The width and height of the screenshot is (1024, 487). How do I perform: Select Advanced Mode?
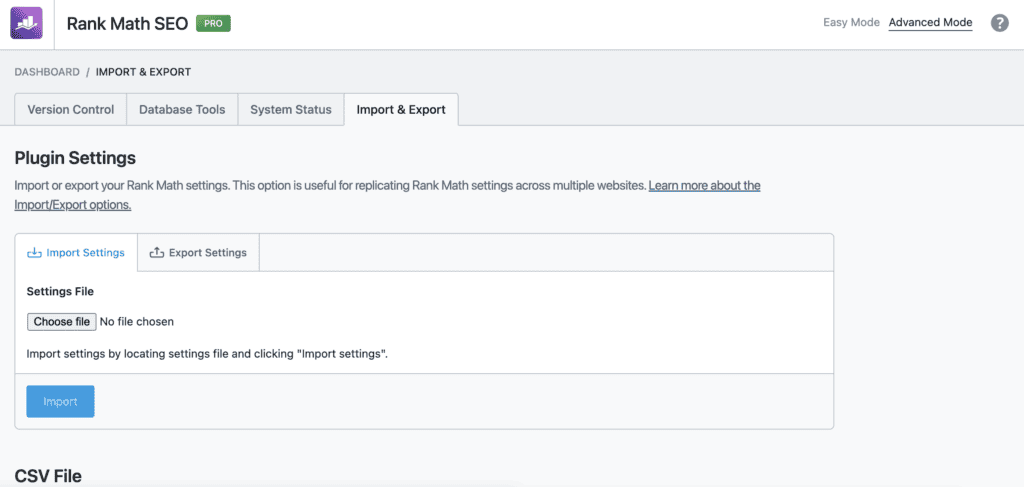coord(931,22)
